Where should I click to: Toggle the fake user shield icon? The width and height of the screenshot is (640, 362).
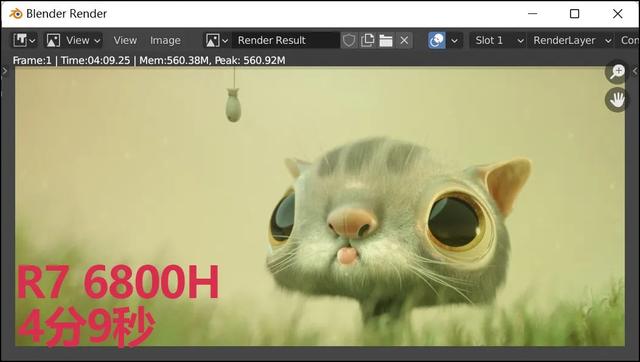click(x=349, y=40)
